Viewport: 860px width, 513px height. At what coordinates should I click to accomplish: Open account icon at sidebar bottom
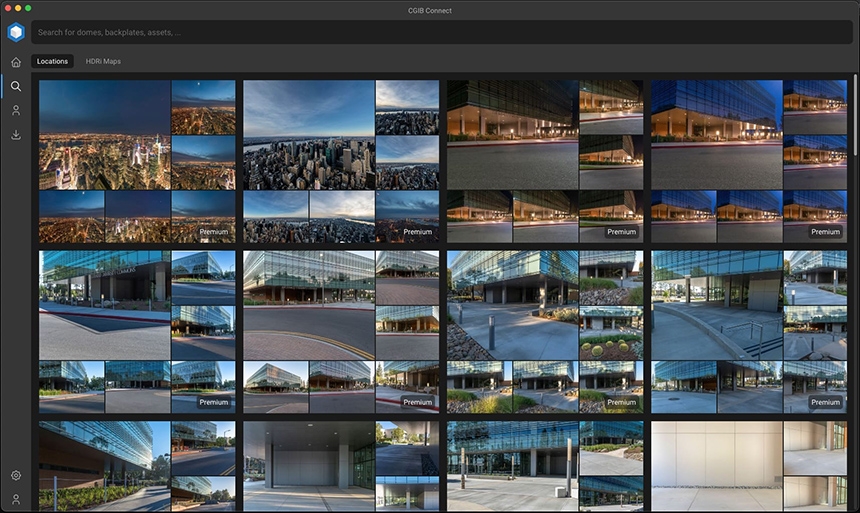16,499
